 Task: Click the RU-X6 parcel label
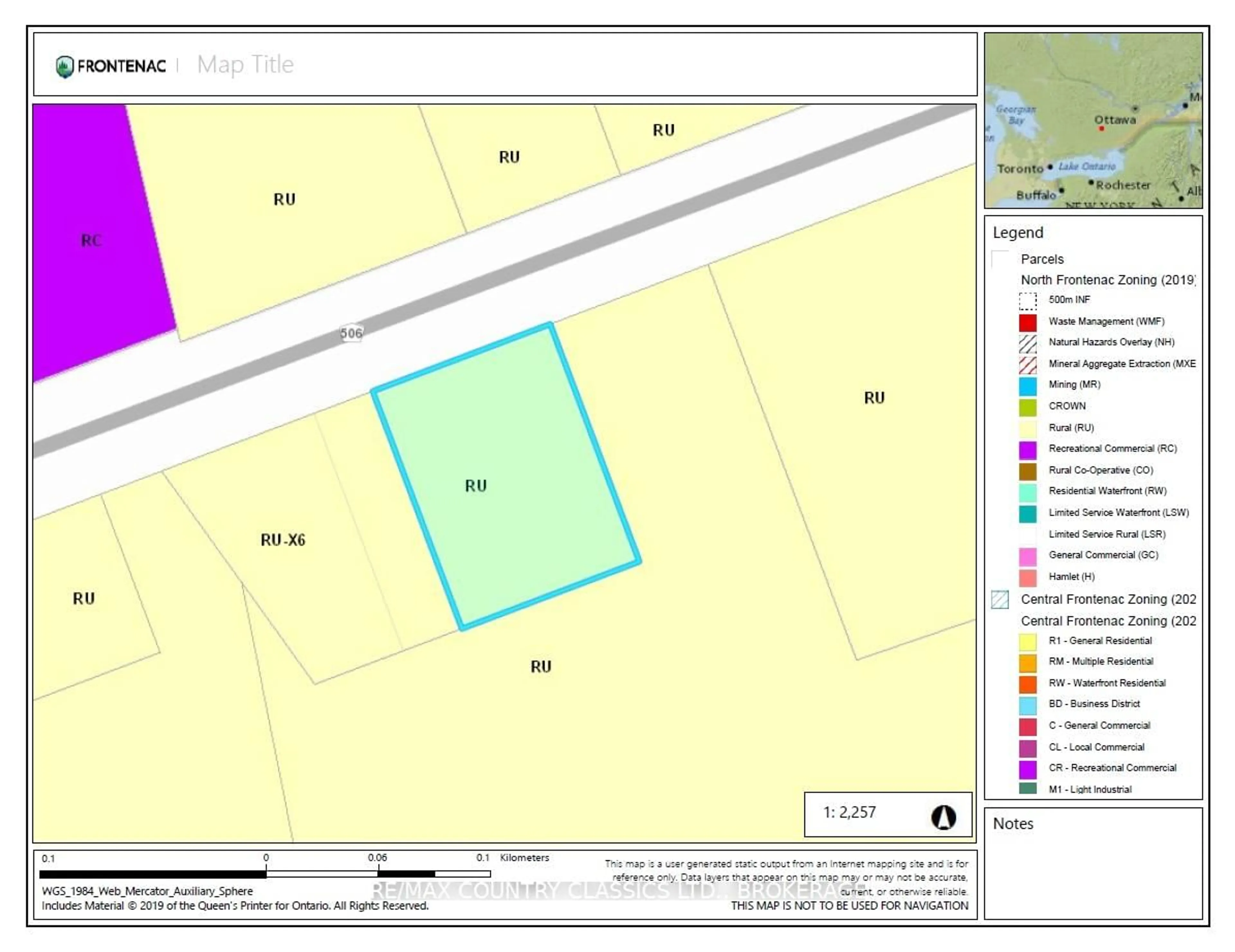coord(283,540)
